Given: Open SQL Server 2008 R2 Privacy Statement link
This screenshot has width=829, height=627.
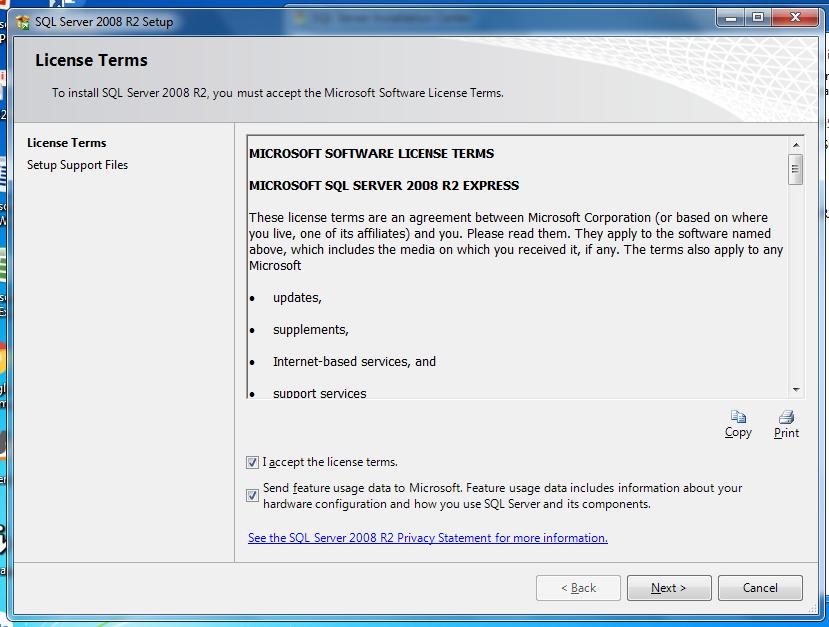Looking at the screenshot, I should click(428, 538).
